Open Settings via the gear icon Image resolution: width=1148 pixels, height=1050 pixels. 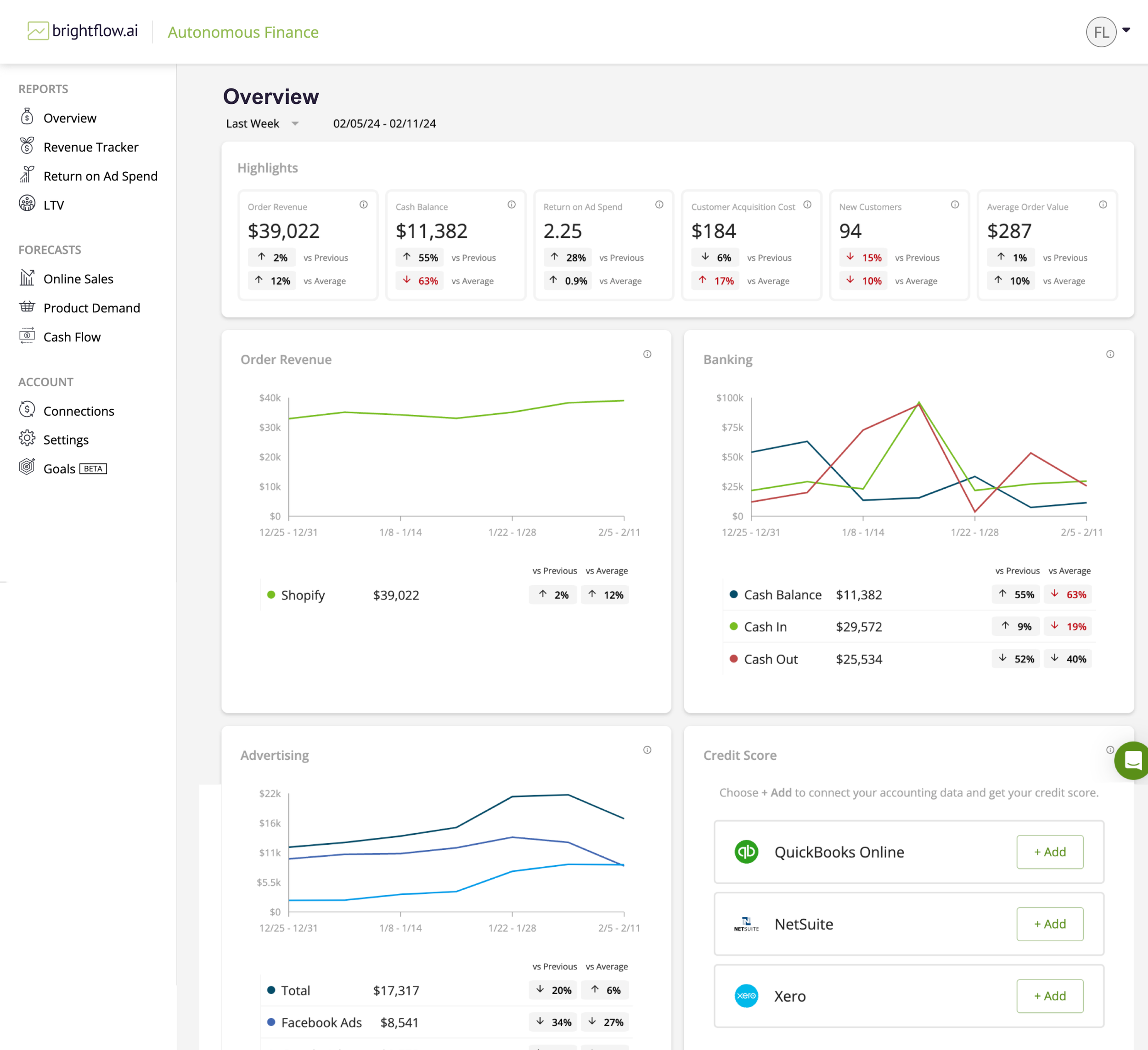(x=27, y=439)
